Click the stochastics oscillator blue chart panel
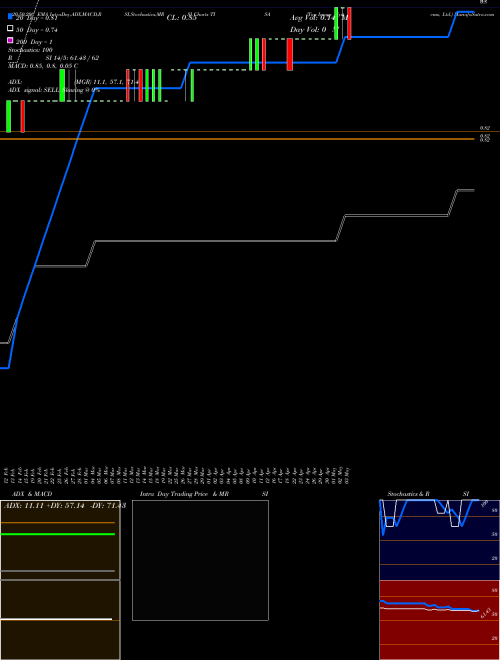The width and height of the screenshot is (500, 660). [x=439, y=540]
